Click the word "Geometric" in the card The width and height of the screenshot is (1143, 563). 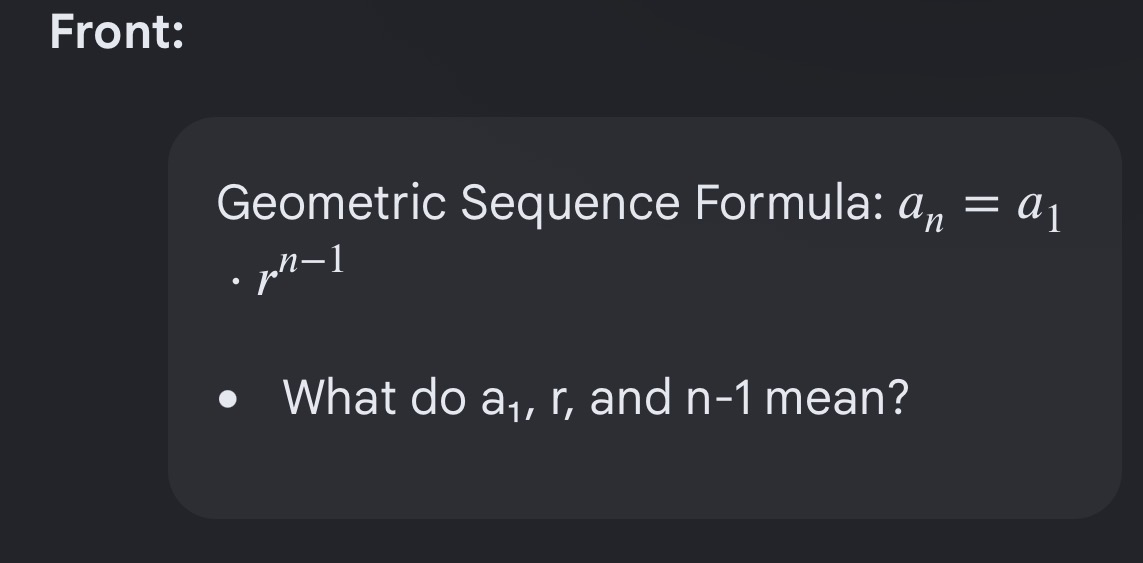[x=331, y=203]
